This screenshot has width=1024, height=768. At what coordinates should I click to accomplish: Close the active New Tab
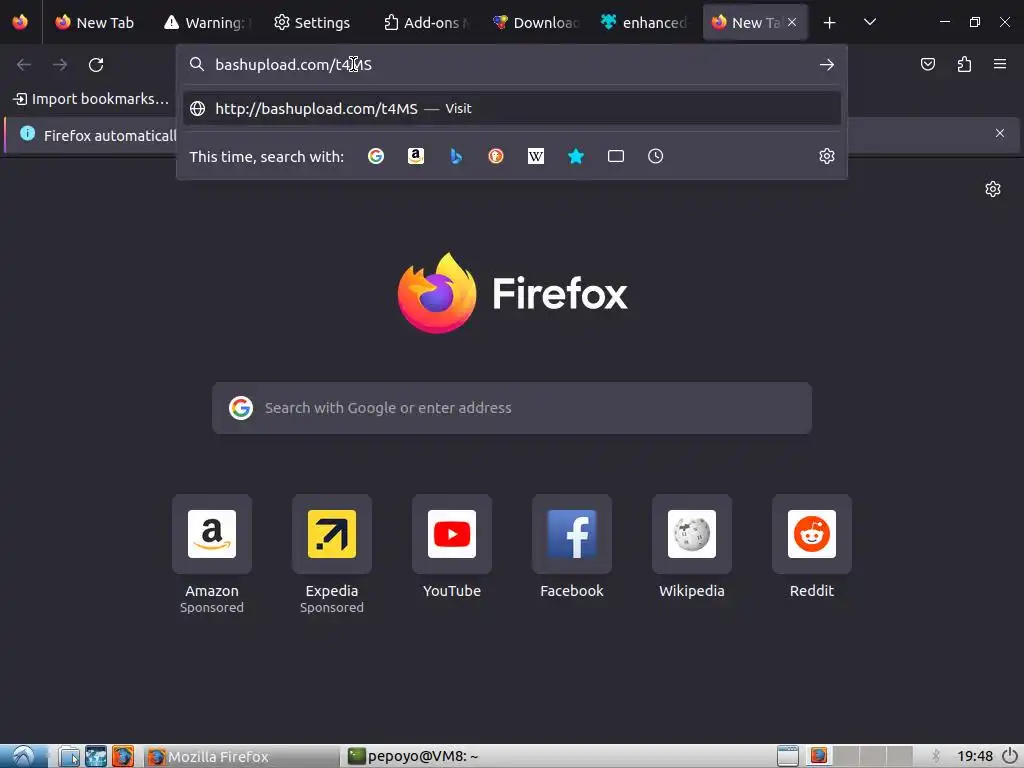tap(792, 22)
